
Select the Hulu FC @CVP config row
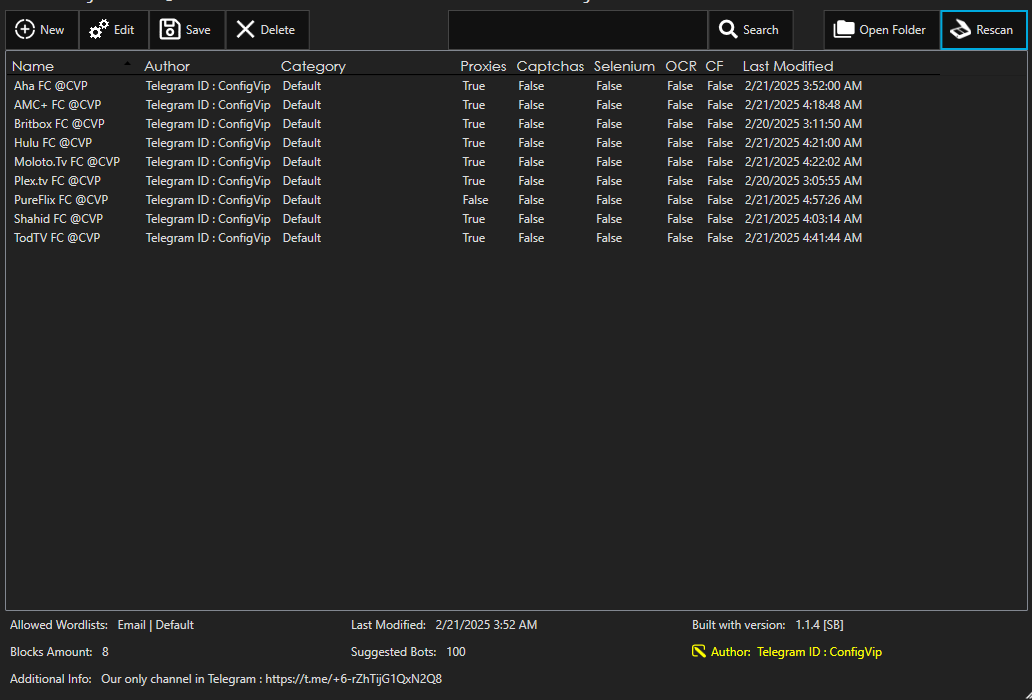(53, 143)
